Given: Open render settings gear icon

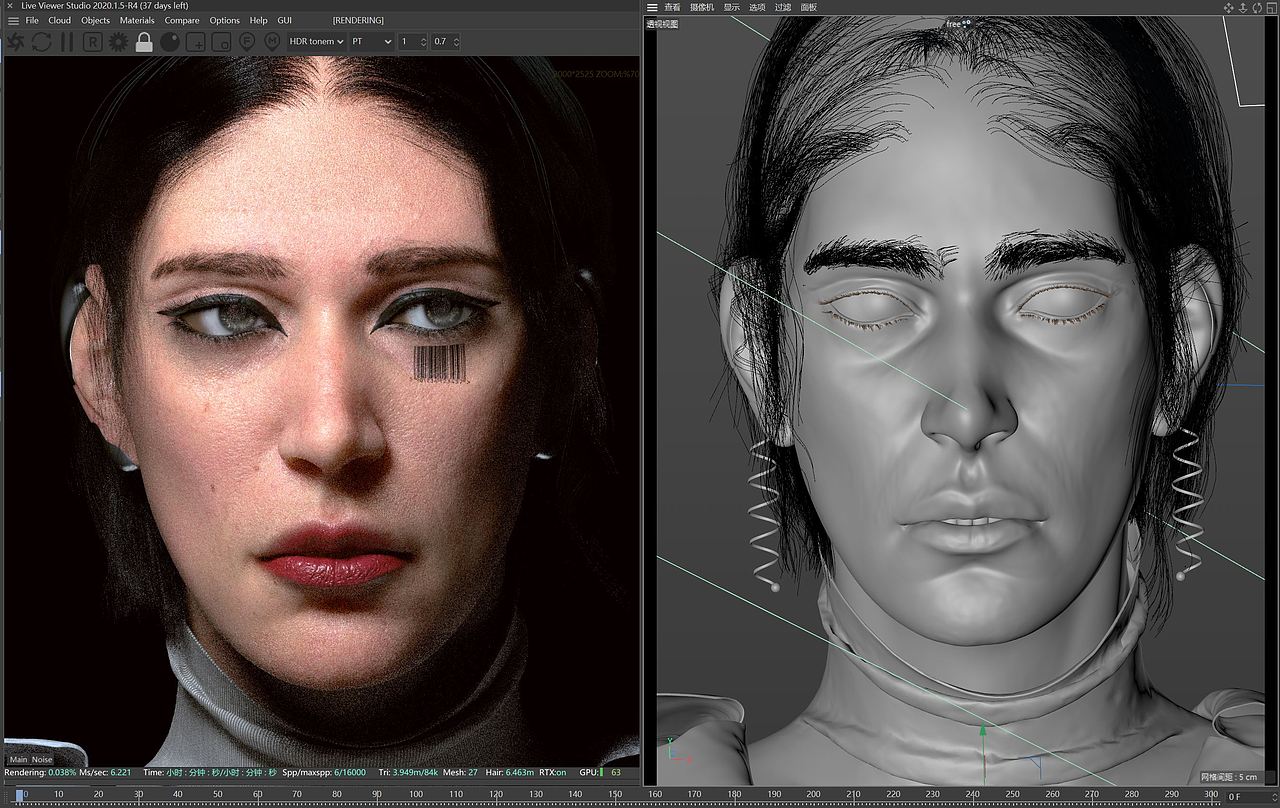Looking at the screenshot, I should click(119, 42).
